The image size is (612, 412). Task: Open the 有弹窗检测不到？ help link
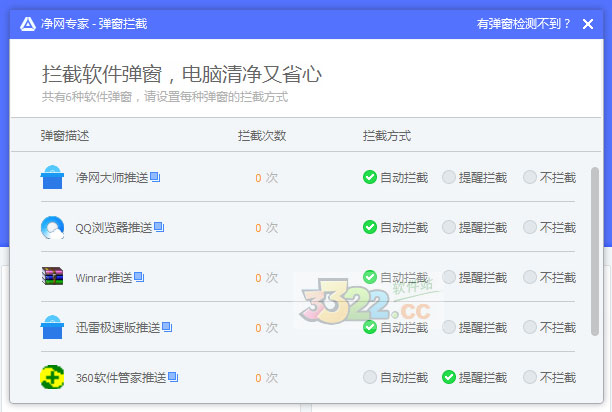[x=523, y=24]
